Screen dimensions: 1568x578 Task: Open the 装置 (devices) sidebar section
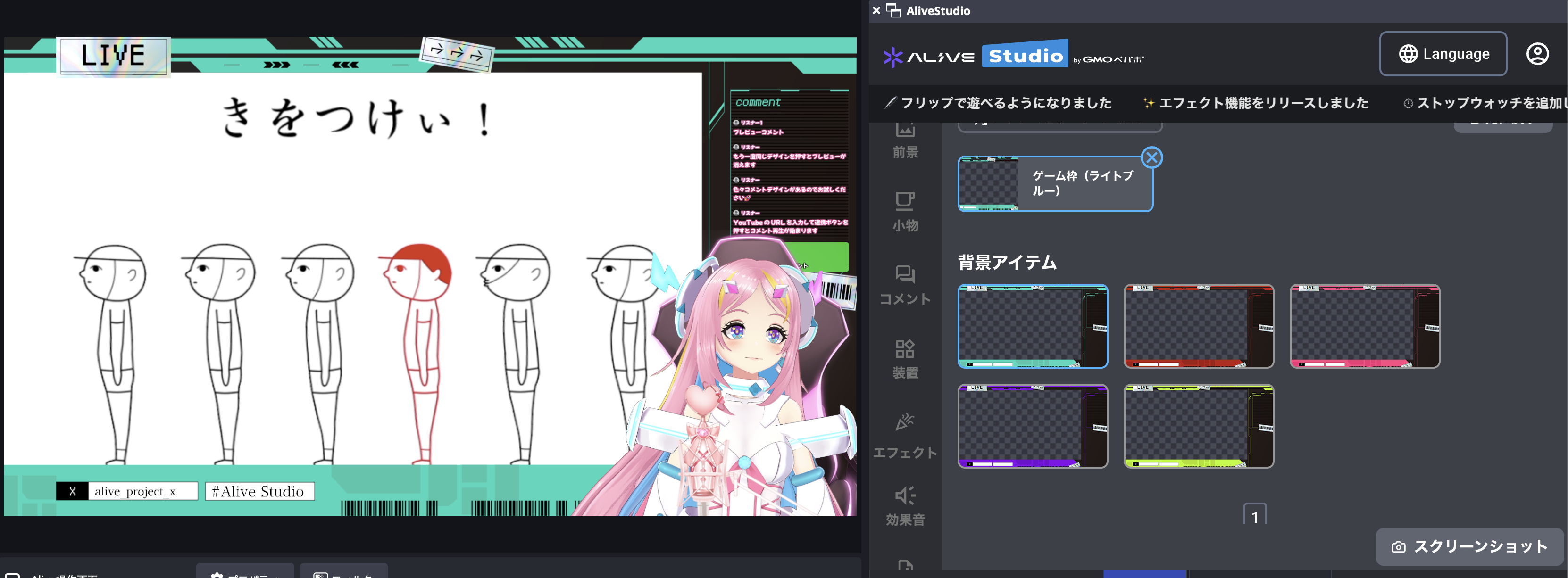click(905, 359)
